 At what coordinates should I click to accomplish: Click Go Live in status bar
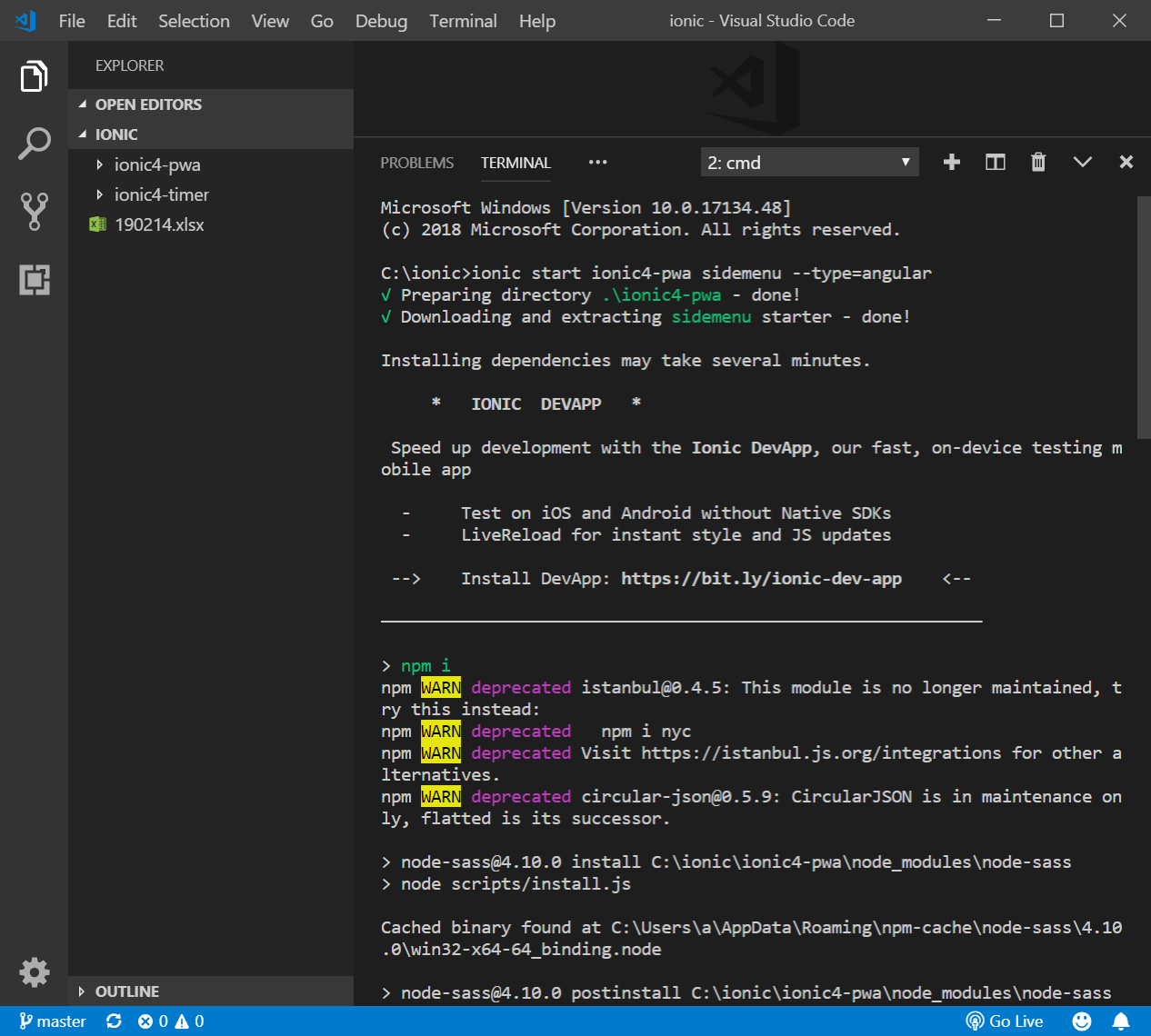(x=1005, y=1021)
